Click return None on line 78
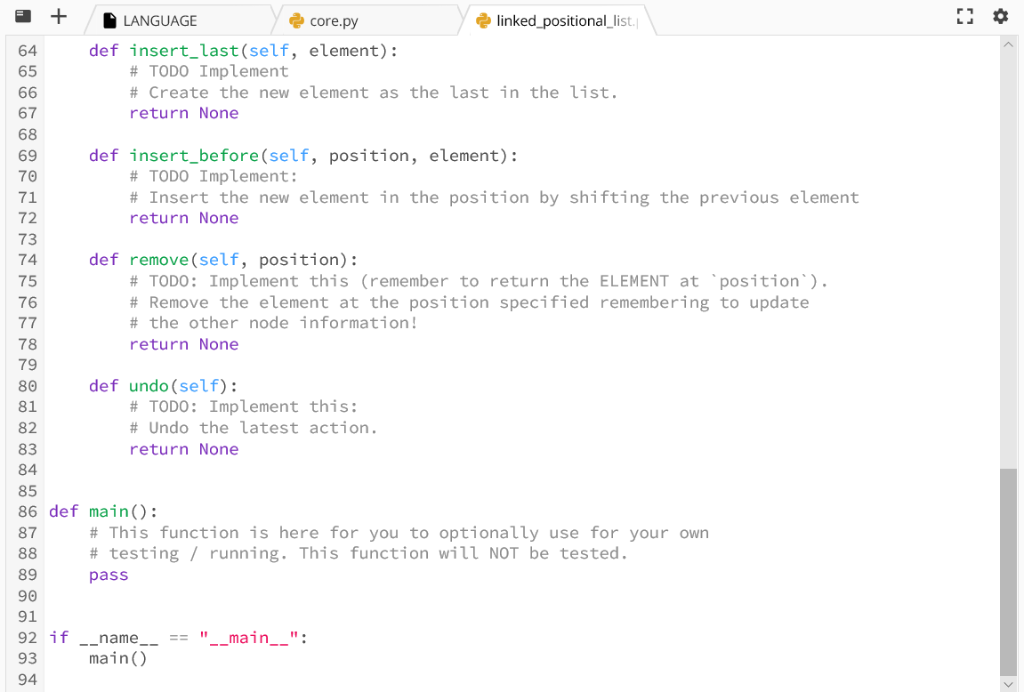The width and height of the screenshot is (1024, 692). tap(184, 344)
